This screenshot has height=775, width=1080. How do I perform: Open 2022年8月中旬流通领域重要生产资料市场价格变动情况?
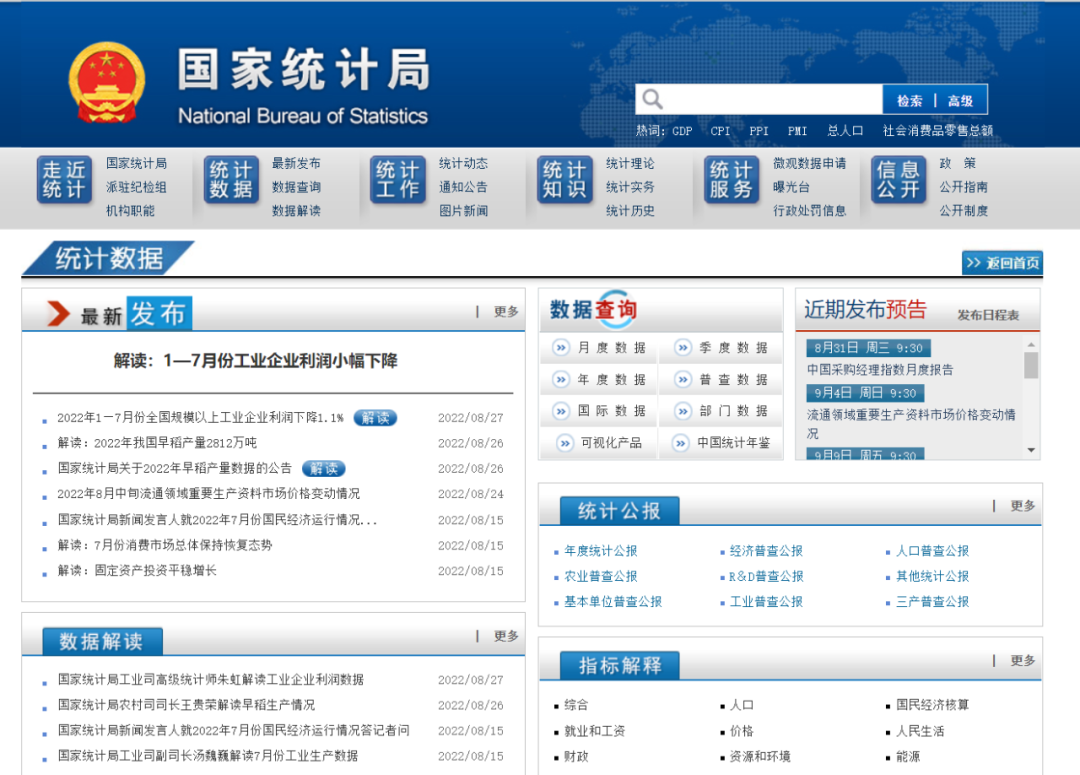209,494
